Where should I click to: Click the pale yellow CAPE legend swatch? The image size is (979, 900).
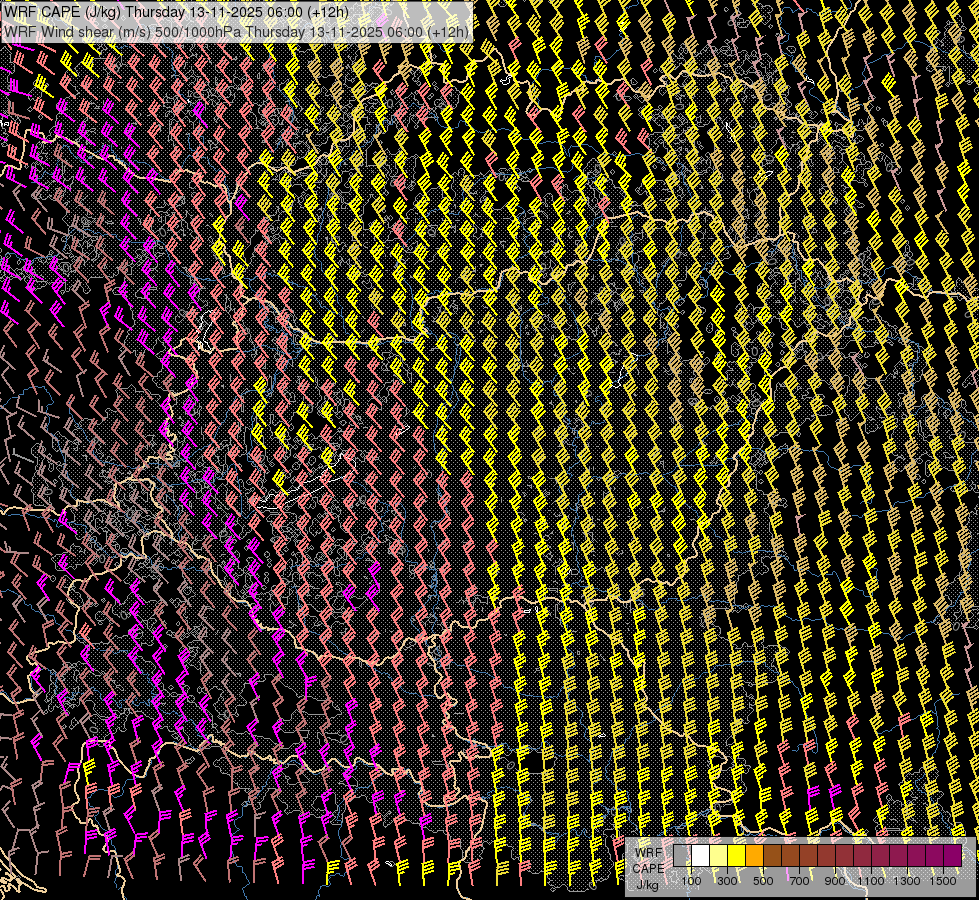(719, 856)
